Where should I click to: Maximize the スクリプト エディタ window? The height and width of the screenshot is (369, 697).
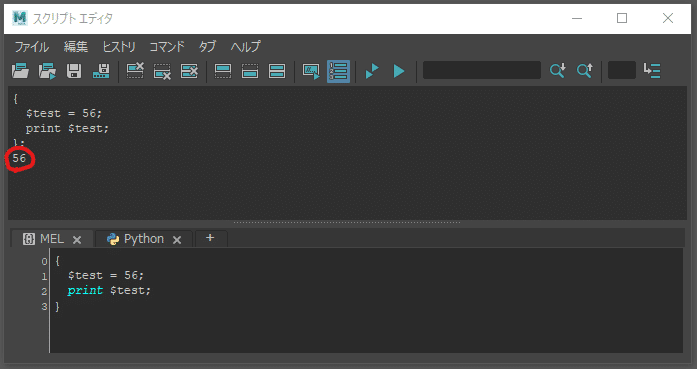click(x=622, y=18)
